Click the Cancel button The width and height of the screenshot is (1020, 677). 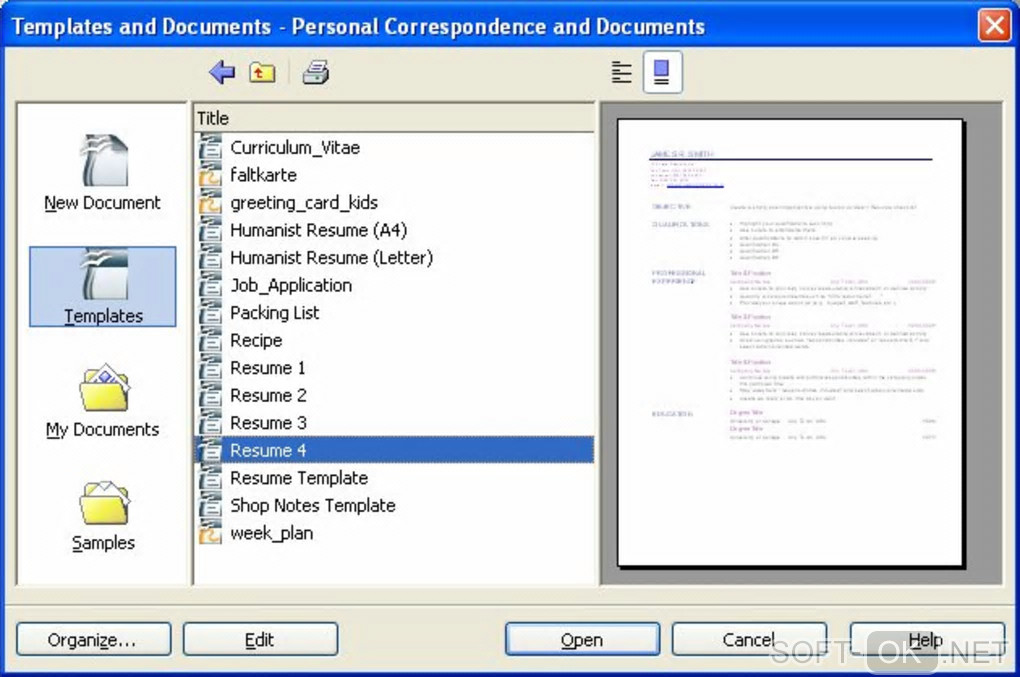click(749, 640)
